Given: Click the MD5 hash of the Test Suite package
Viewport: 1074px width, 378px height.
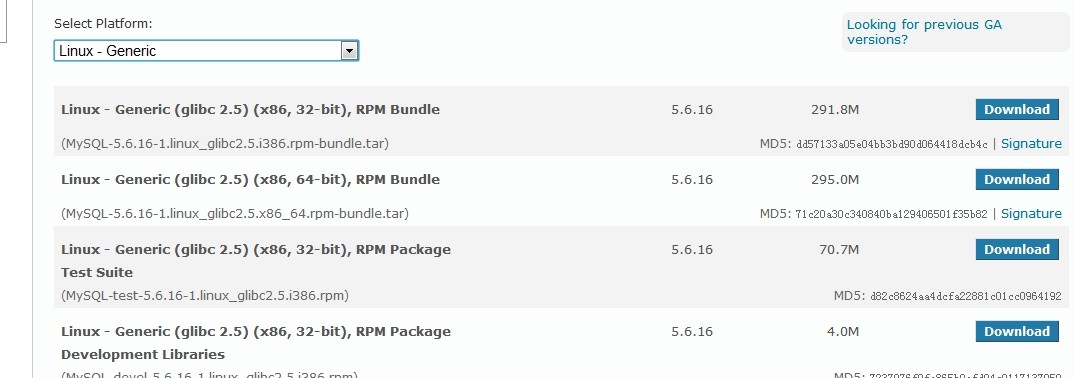Looking at the screenshot, I should point(966,297).
